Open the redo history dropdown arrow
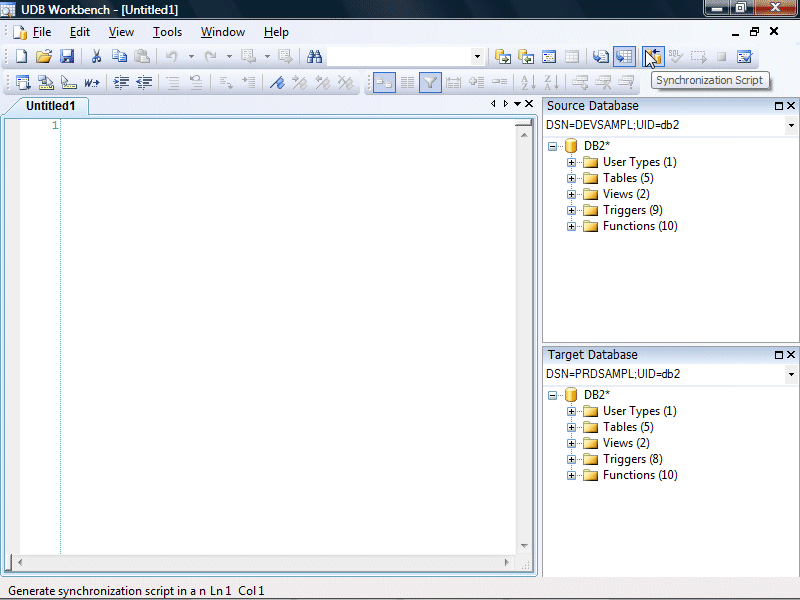 tap(229, 56)
